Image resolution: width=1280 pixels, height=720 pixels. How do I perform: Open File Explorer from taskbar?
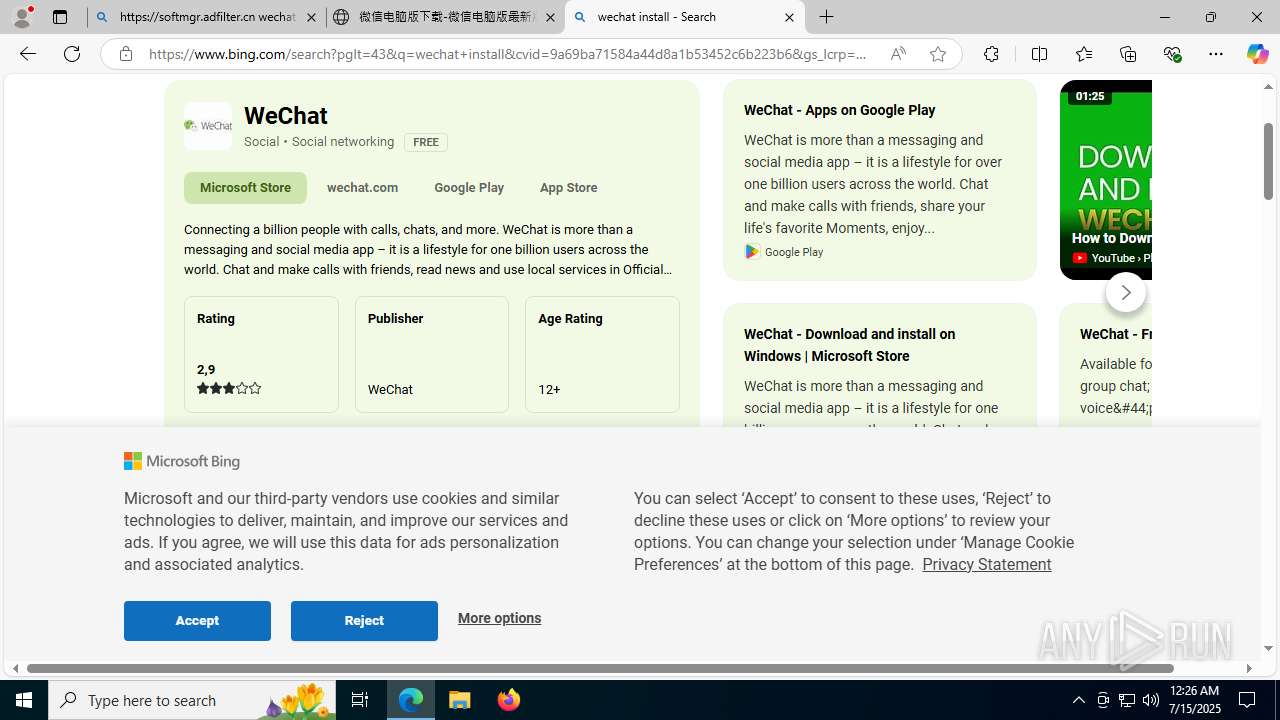(460, 700)
